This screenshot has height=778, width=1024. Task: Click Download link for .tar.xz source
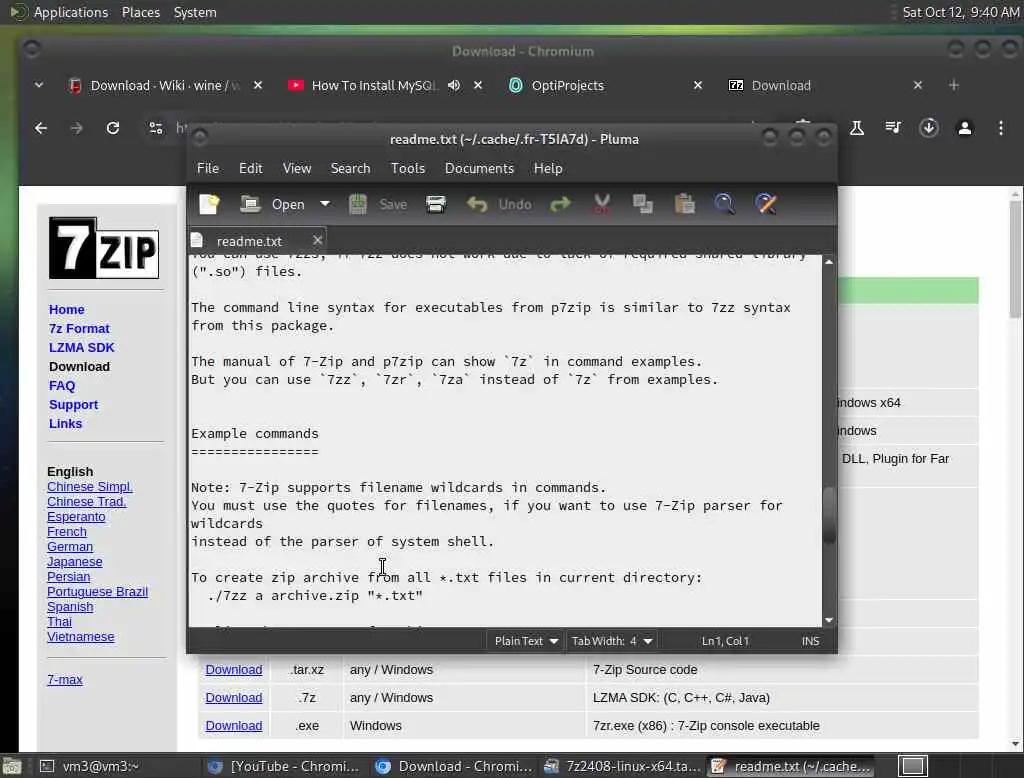click(x=234, y=670)
